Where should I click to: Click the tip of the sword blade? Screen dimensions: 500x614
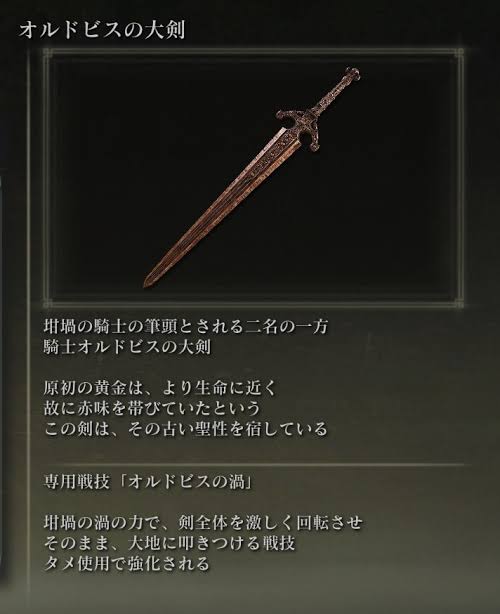click(x=148, y=283)
